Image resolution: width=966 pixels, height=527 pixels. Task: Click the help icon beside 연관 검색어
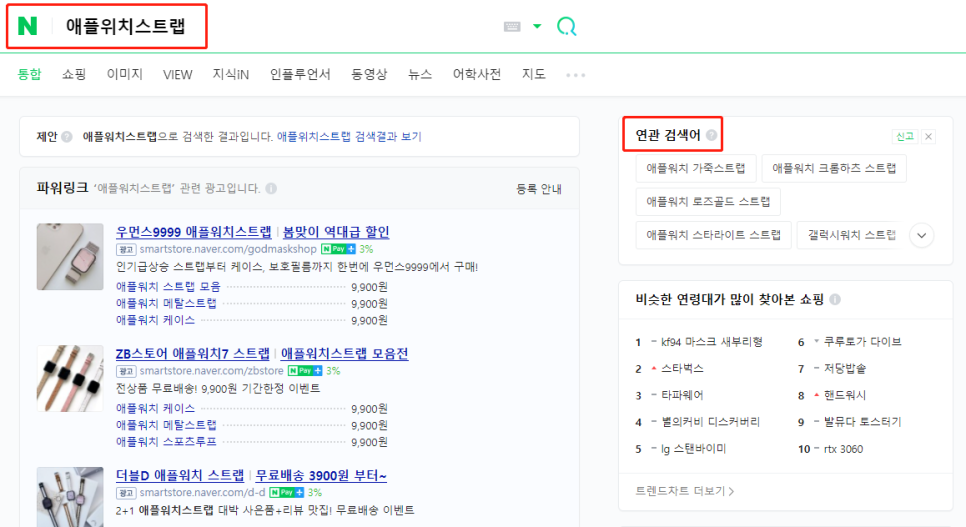[712, 135]
